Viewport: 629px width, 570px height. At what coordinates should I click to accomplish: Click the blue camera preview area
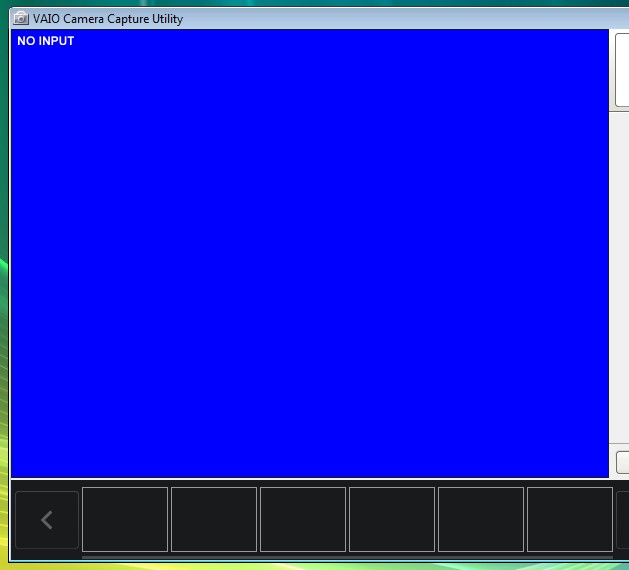pos(309,260)
